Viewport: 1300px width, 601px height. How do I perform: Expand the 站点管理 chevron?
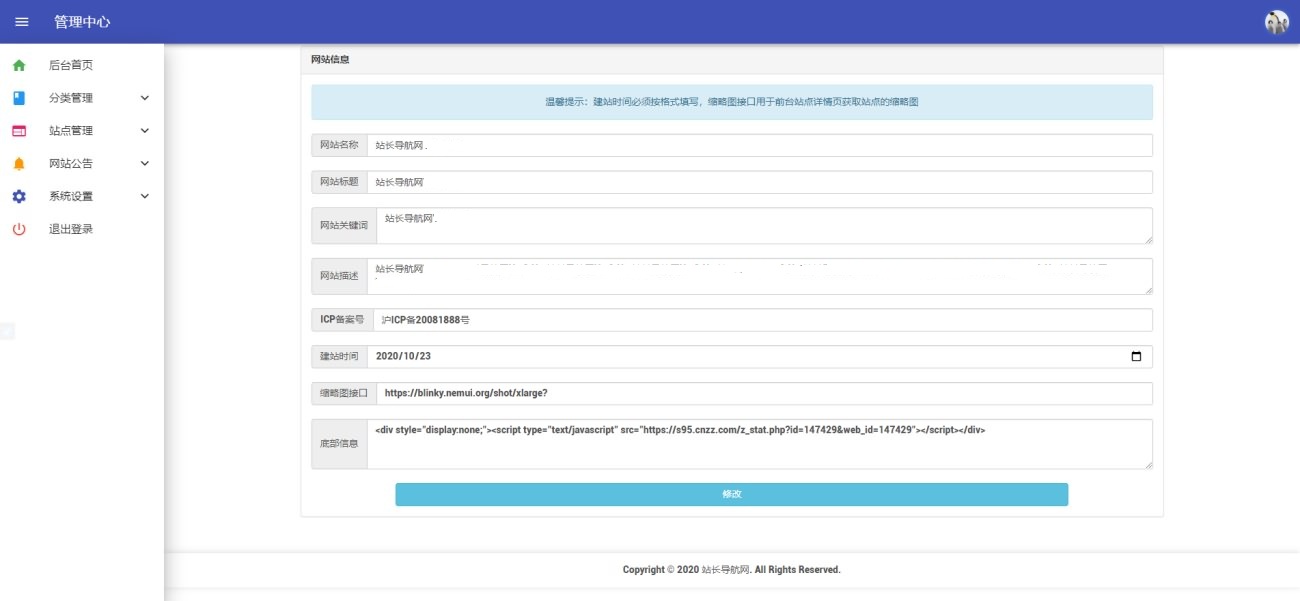(145, 131)
